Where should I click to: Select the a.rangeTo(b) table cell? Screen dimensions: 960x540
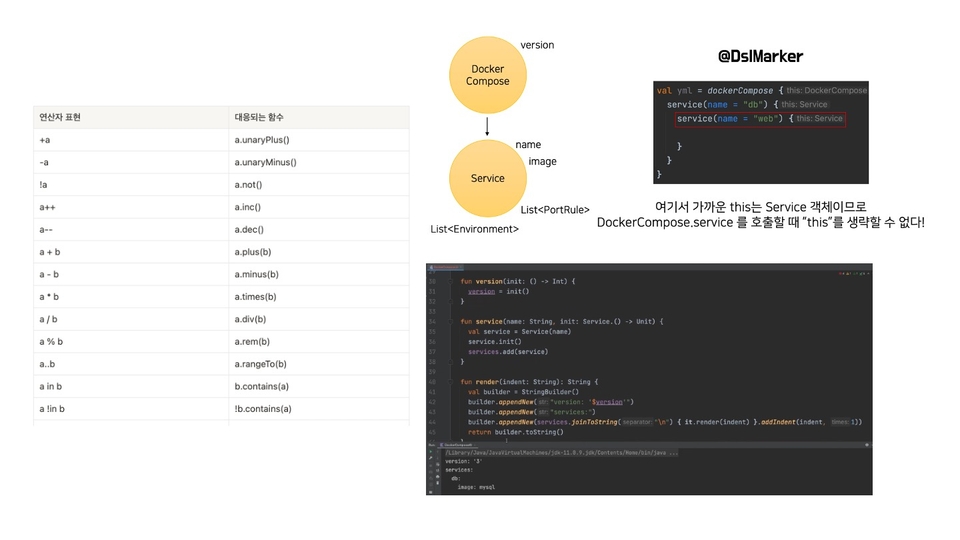click(319, 364)
